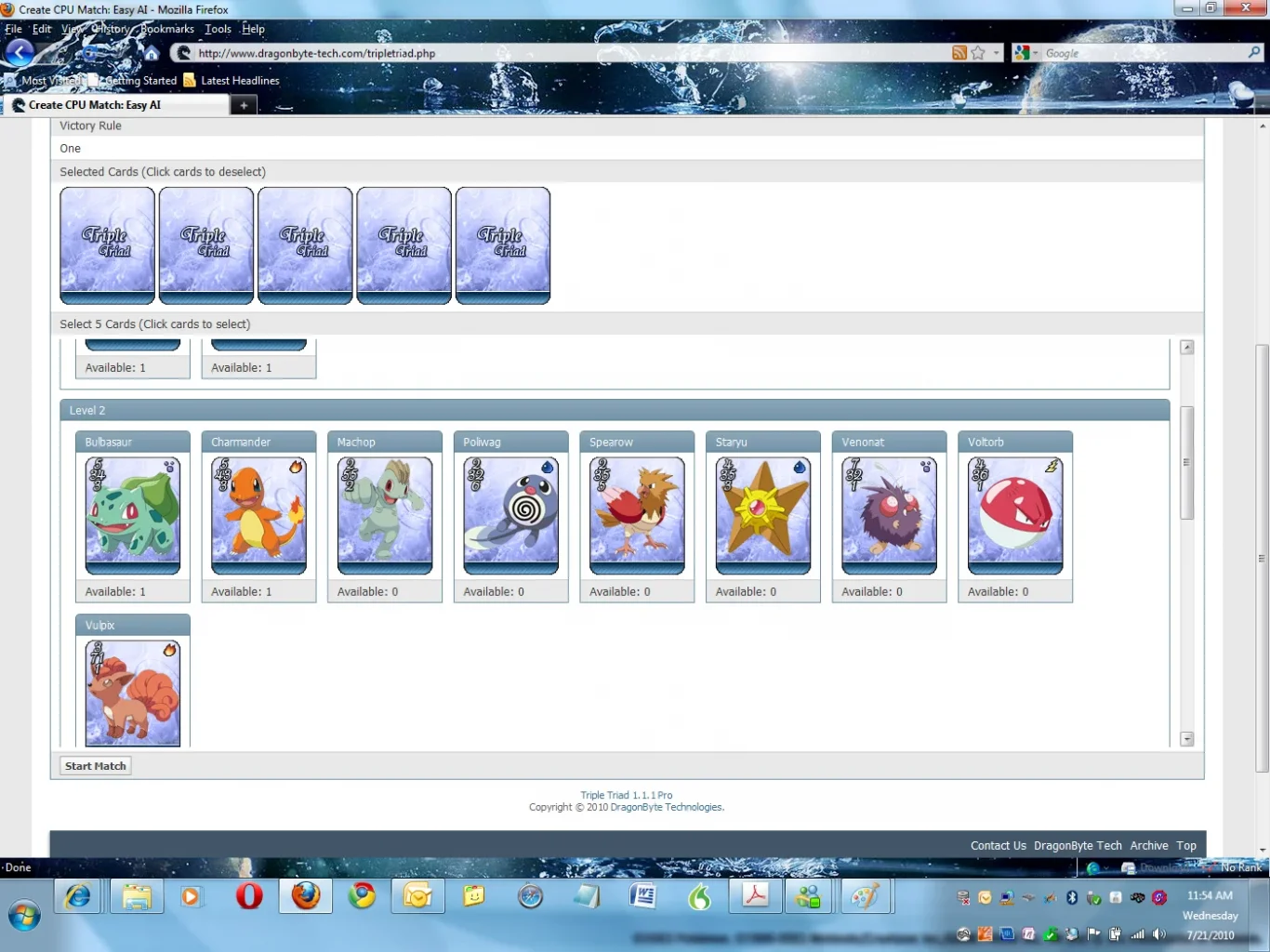
Task: Click the search magnifier in Google box
Action: [x=1254, y=53]
